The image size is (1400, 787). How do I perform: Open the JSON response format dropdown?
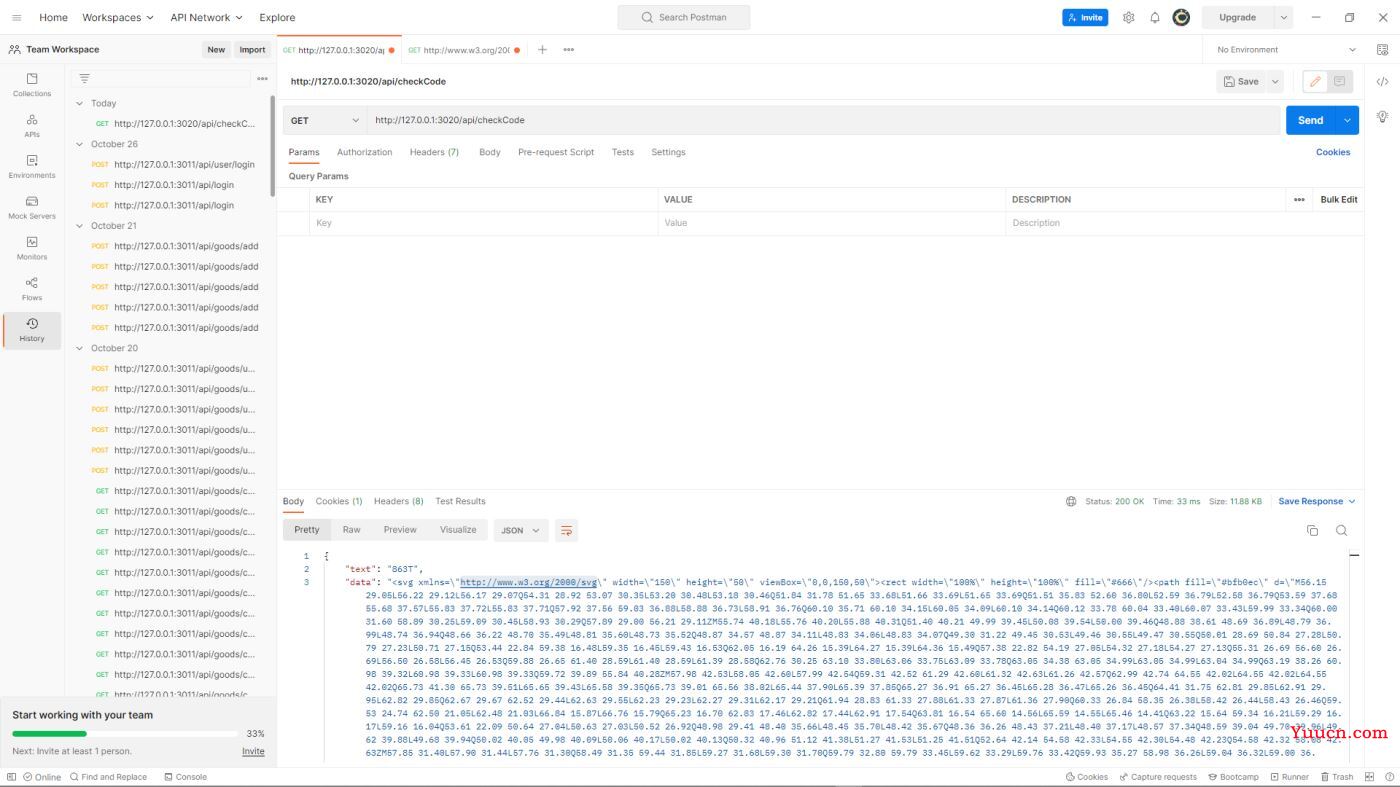point(520,530)
